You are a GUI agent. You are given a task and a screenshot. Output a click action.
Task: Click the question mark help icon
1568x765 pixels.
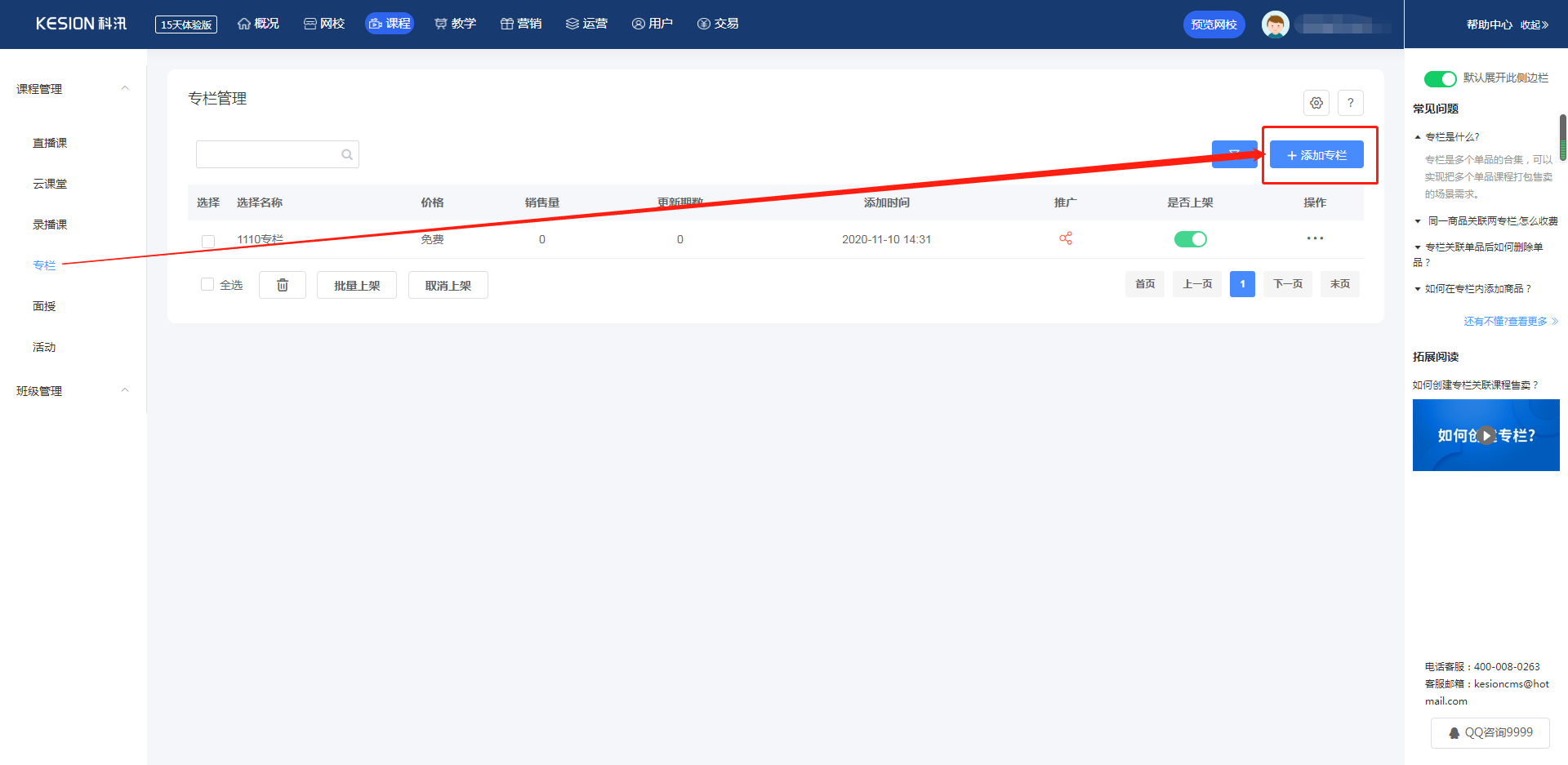pyautogui.click(x=1350, y=103)
